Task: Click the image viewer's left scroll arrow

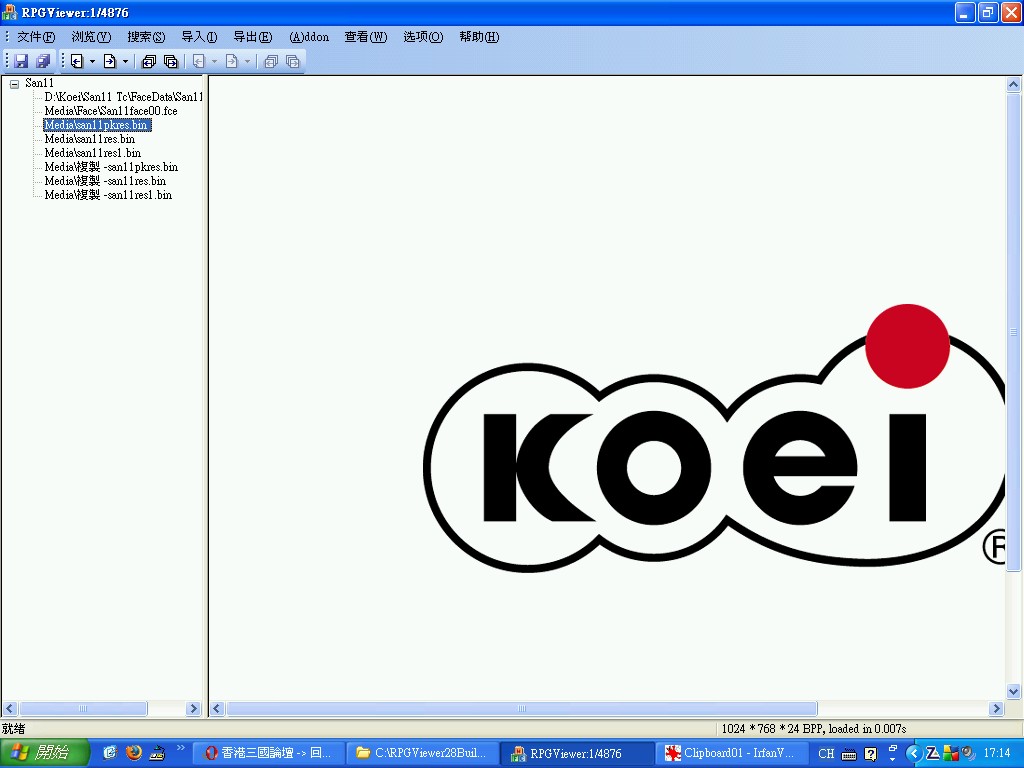Action: coord(217,709)
